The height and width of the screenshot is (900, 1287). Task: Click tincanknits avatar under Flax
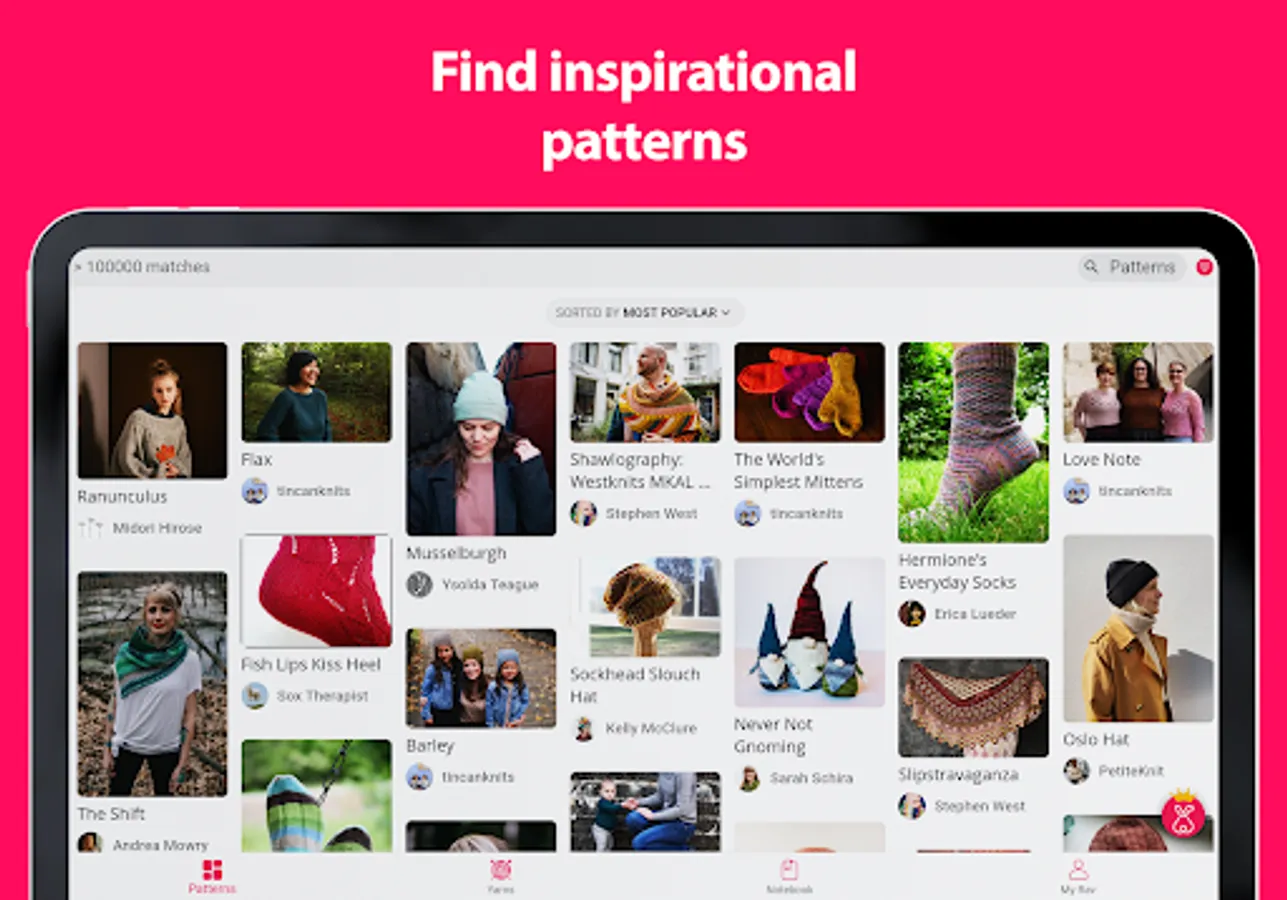click(255, 491)
